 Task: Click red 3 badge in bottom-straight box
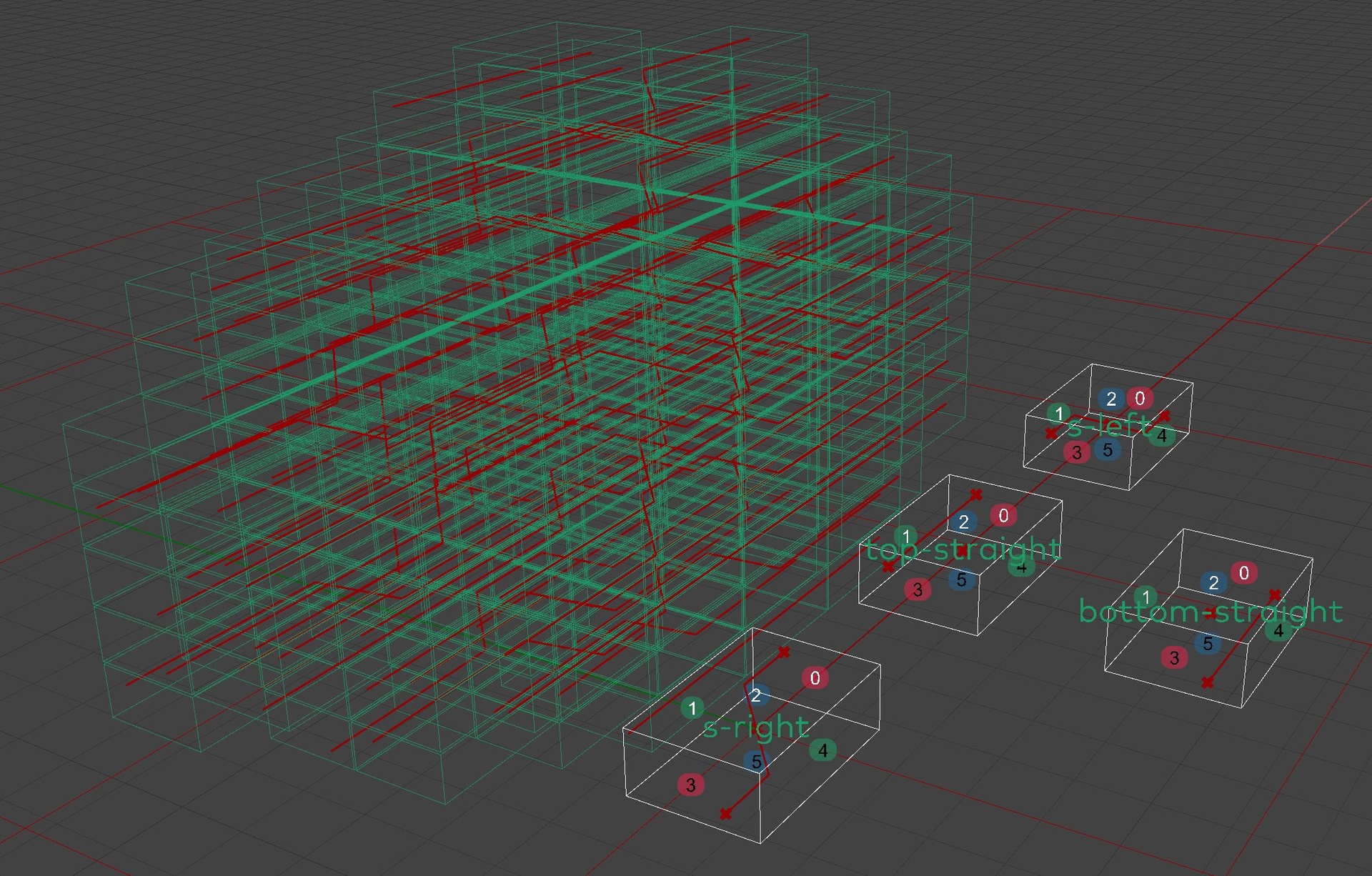1174,657
